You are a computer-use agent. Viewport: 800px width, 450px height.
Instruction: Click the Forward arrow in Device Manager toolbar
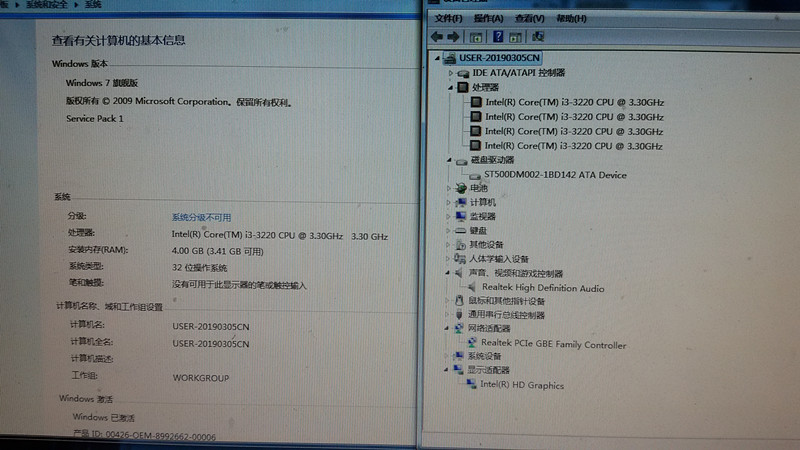click(453, 37)
